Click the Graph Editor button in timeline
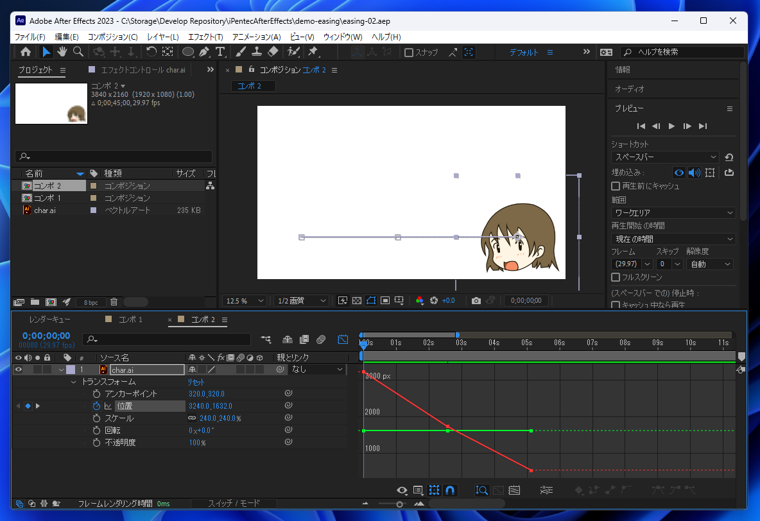 point(343,340)
